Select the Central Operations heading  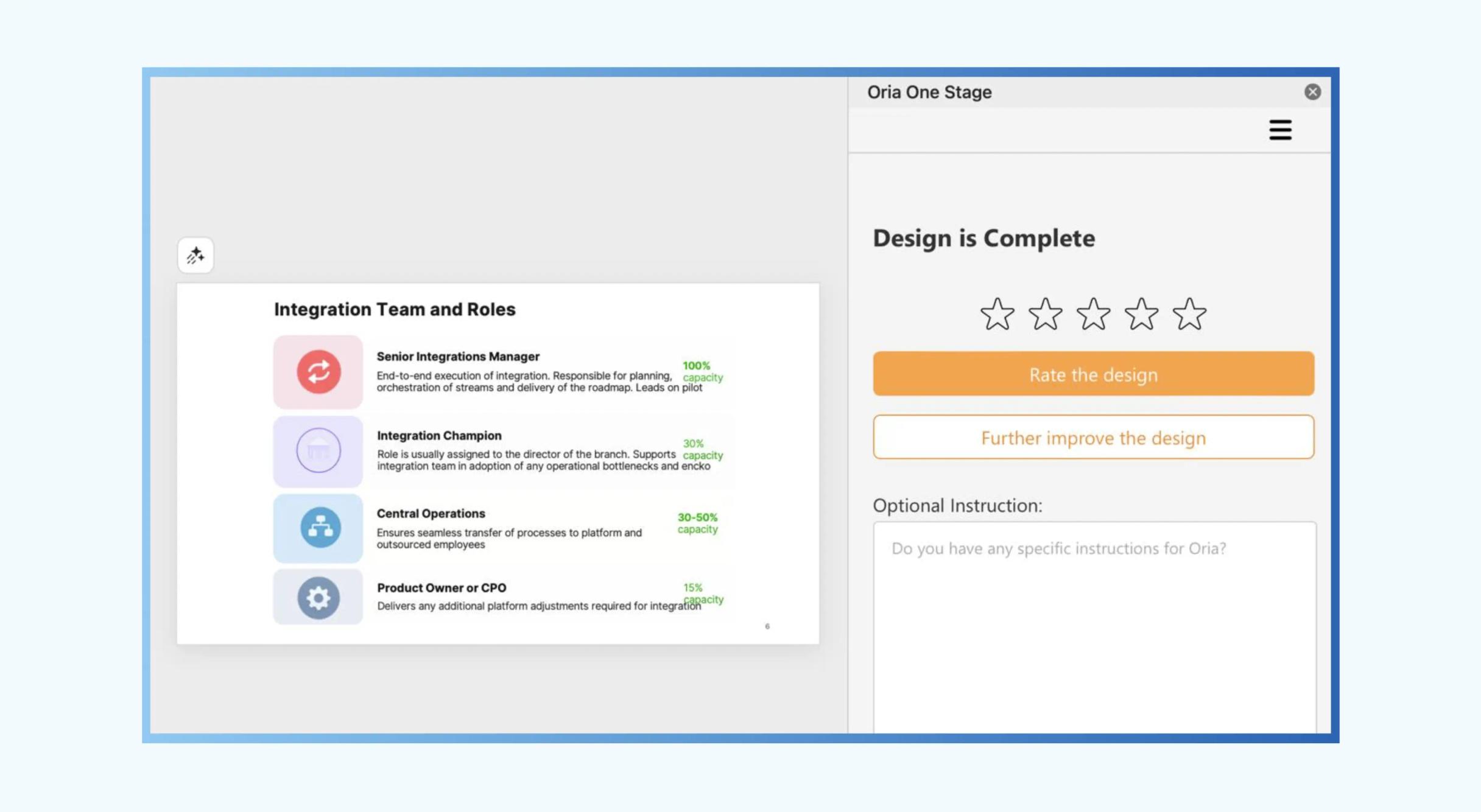click(431, 513)
